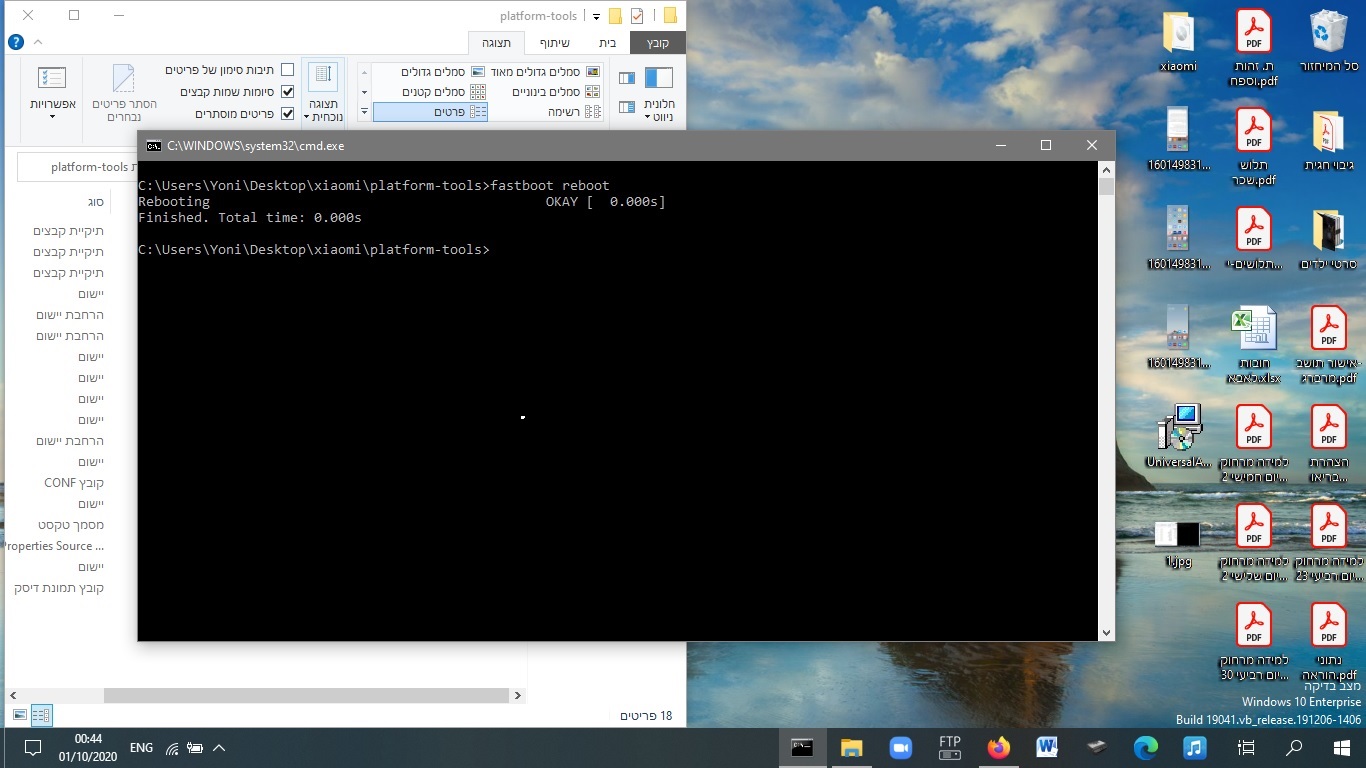1366x768 pixels.
Task: Click hide selected items (הסתר פריטים נבחרים)
Action: click(124, 92)
